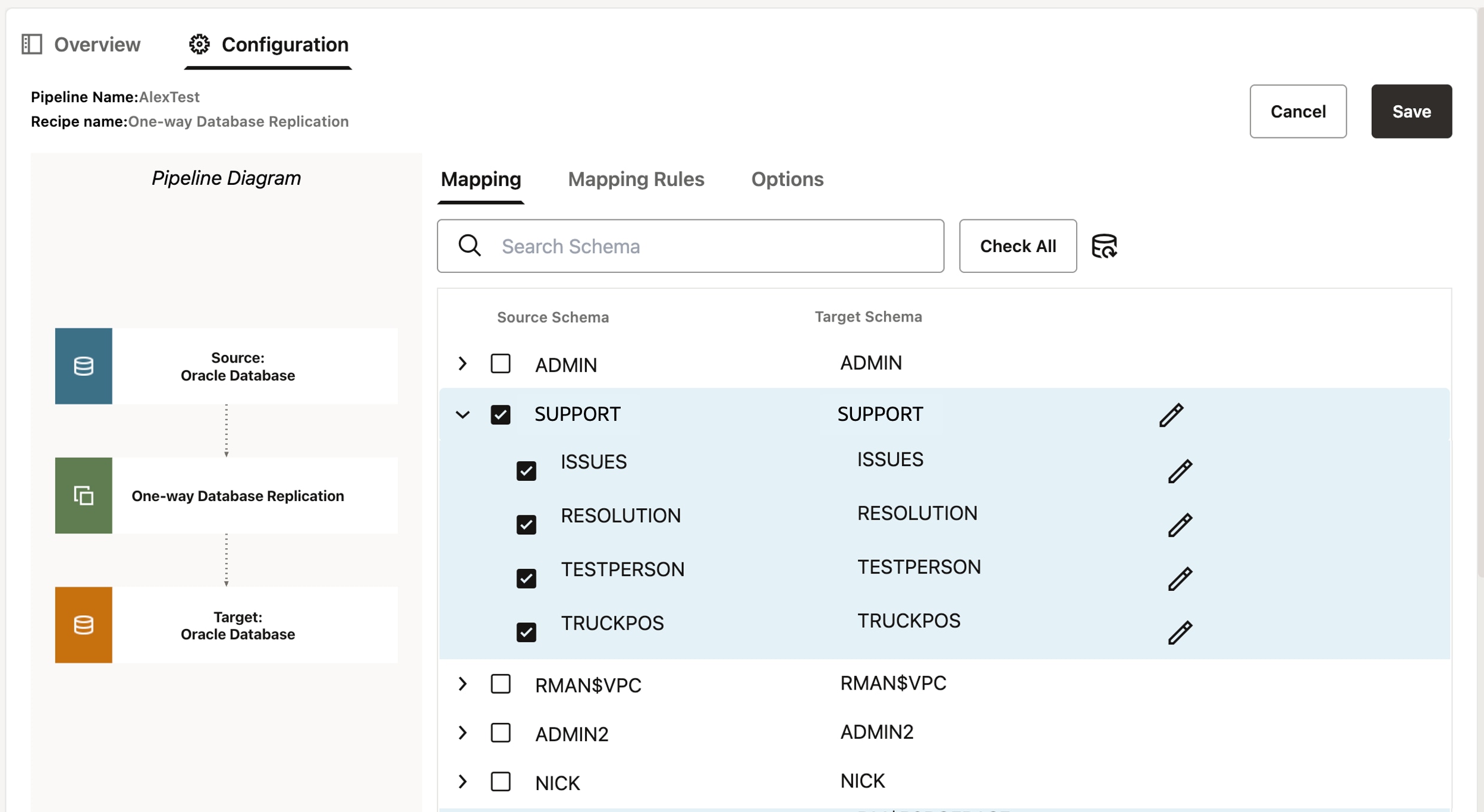Click the Target Oracle Database icon
The width and height of the screenshot is (1484, 812).
[83, 625]
